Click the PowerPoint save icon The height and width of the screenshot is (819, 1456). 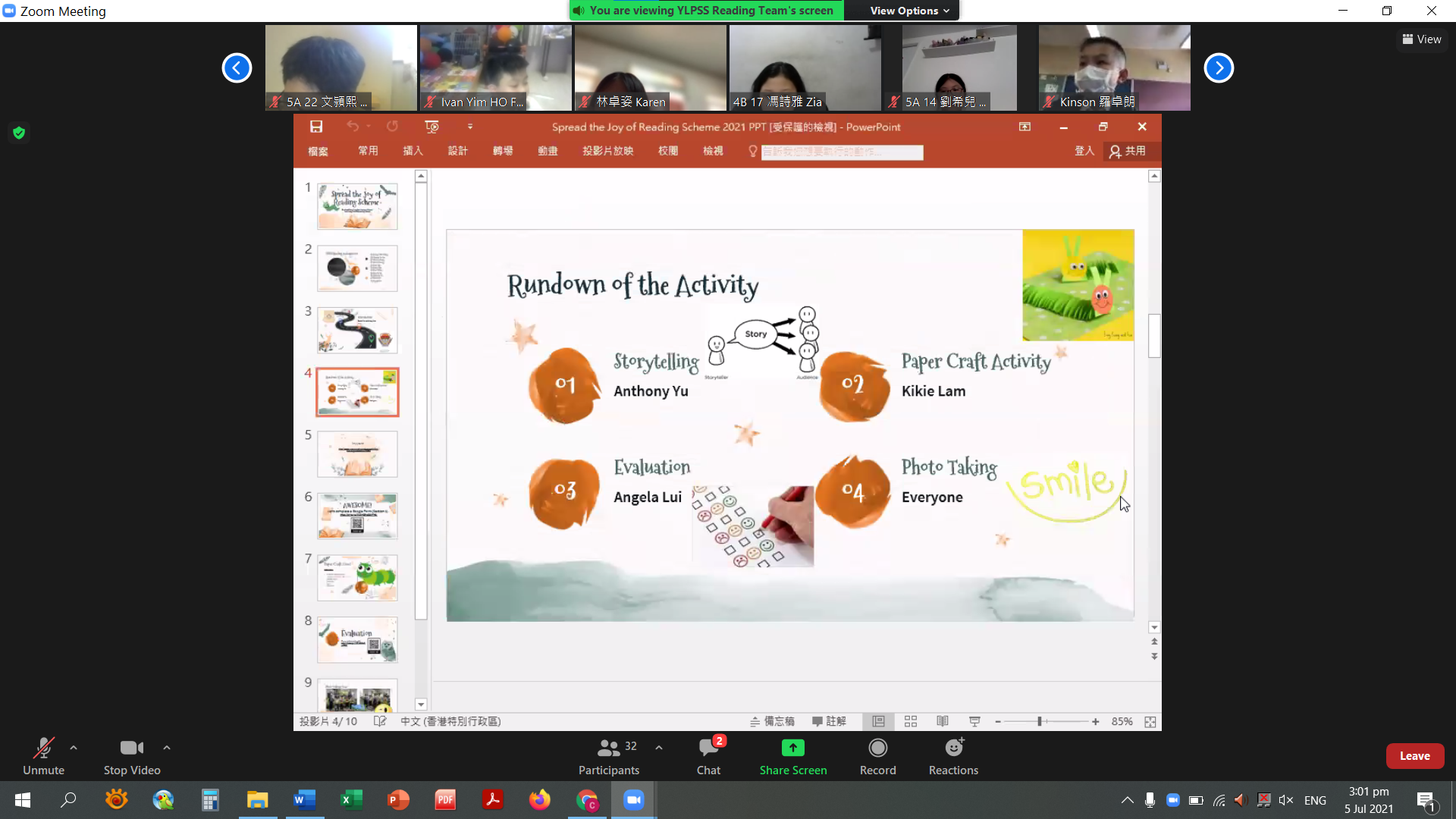[316, 127]
